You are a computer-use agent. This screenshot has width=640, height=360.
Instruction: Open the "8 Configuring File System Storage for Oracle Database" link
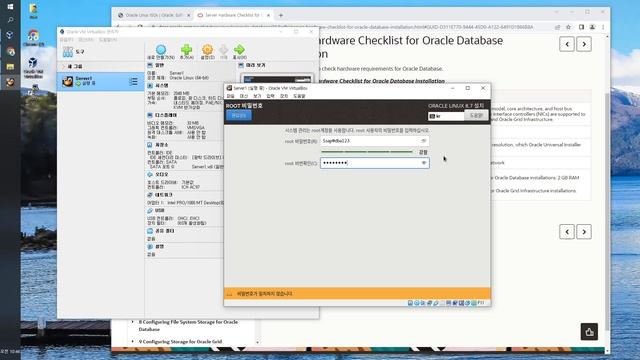pos(188,325)
